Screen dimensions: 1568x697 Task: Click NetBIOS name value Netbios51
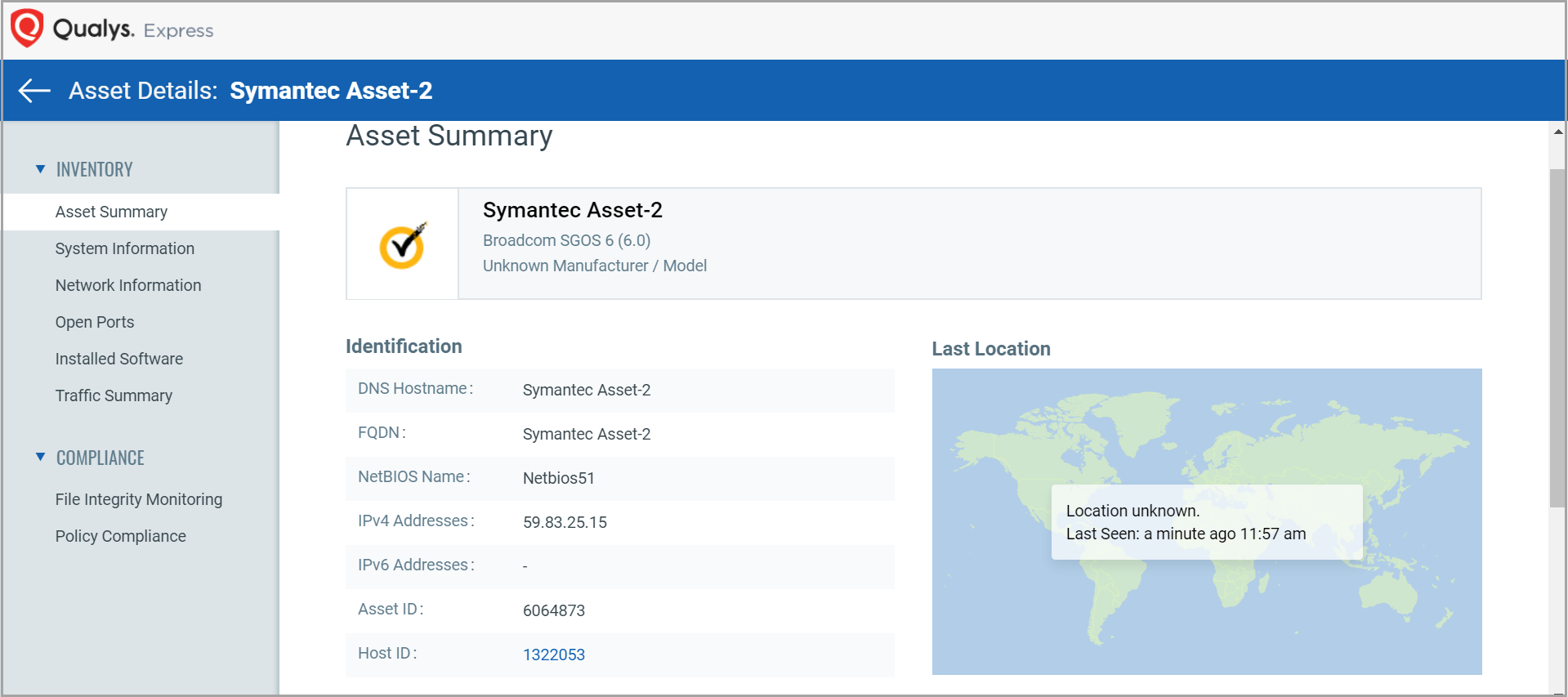click(559, 478)
